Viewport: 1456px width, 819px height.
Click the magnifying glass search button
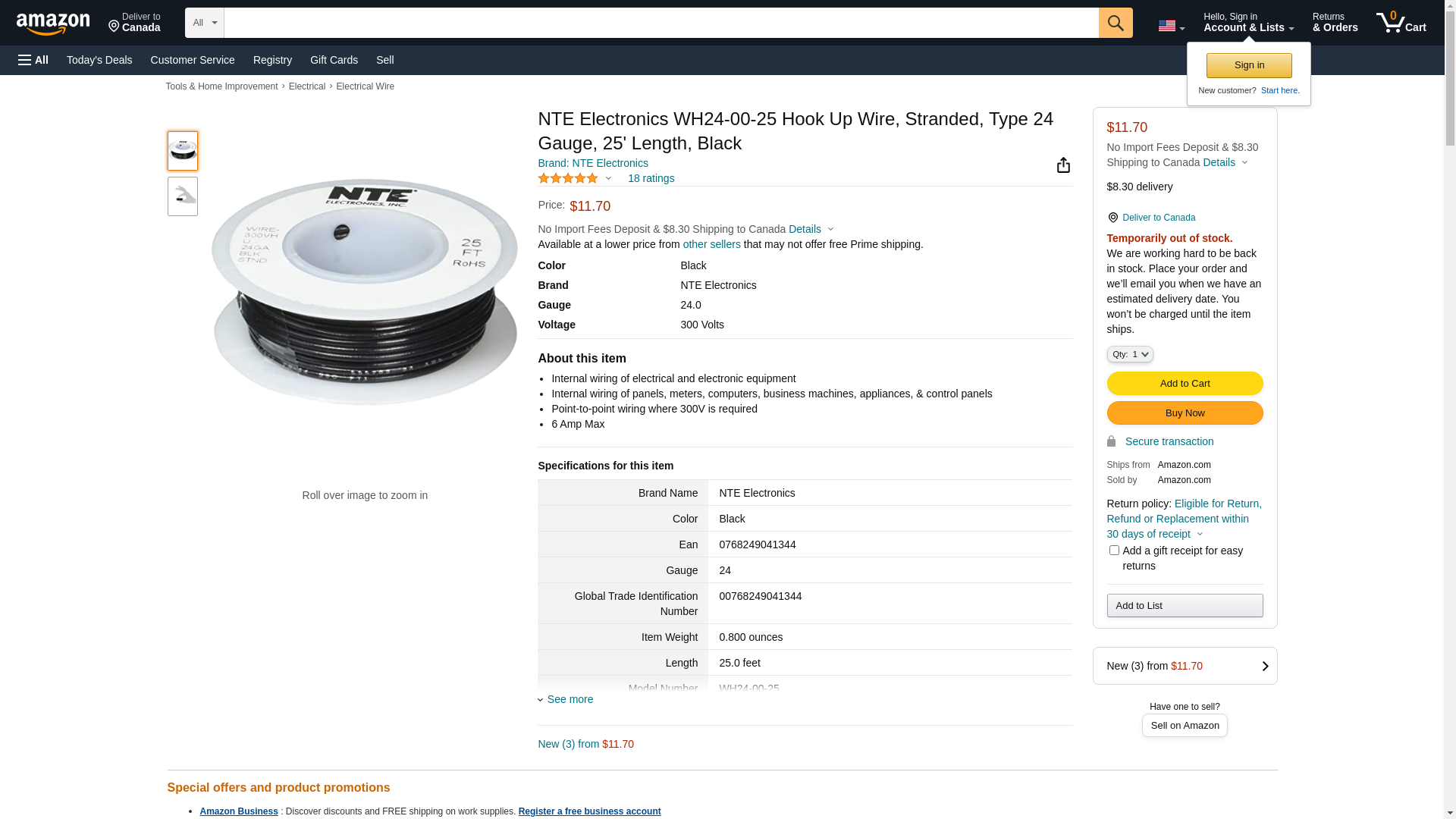point(1115,23)
